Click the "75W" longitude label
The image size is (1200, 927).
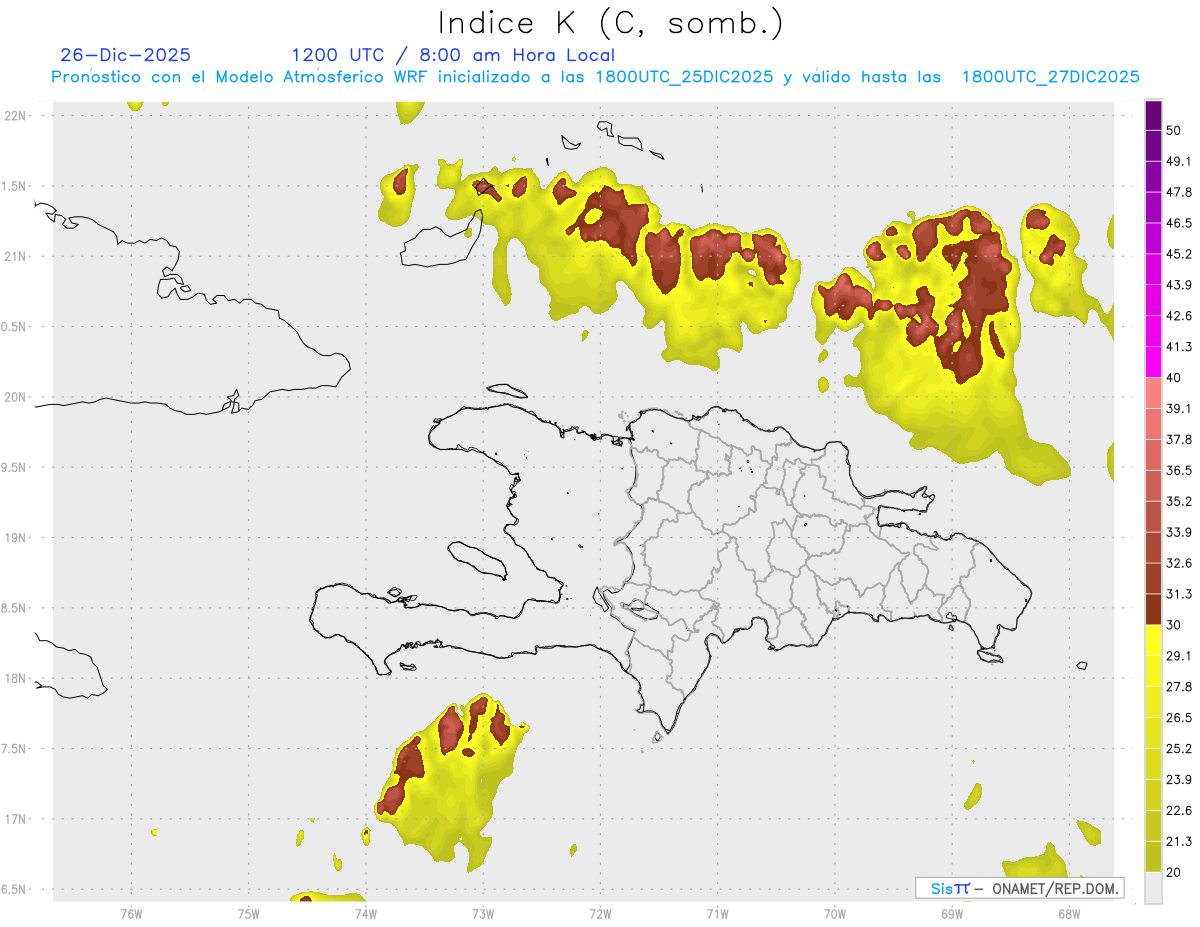click(x=249, y=914)
